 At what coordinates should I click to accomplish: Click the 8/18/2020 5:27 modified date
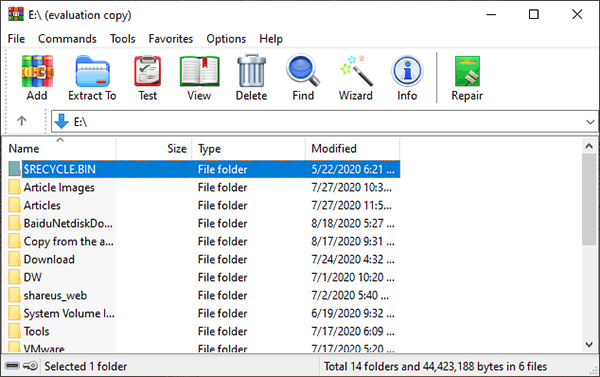(x=353, y=223)
